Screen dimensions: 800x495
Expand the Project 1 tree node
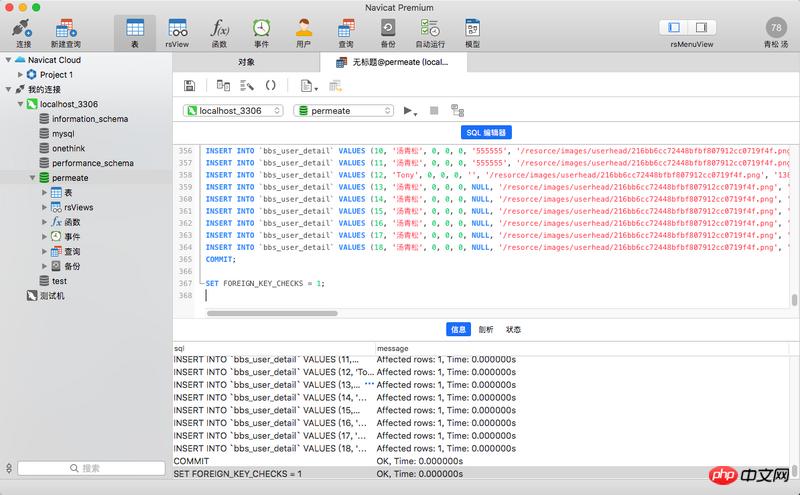19,74
